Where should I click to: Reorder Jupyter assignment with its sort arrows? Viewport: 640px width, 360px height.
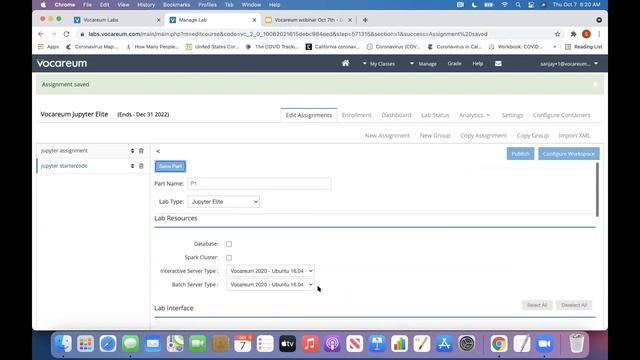click(x=132, y=151)
